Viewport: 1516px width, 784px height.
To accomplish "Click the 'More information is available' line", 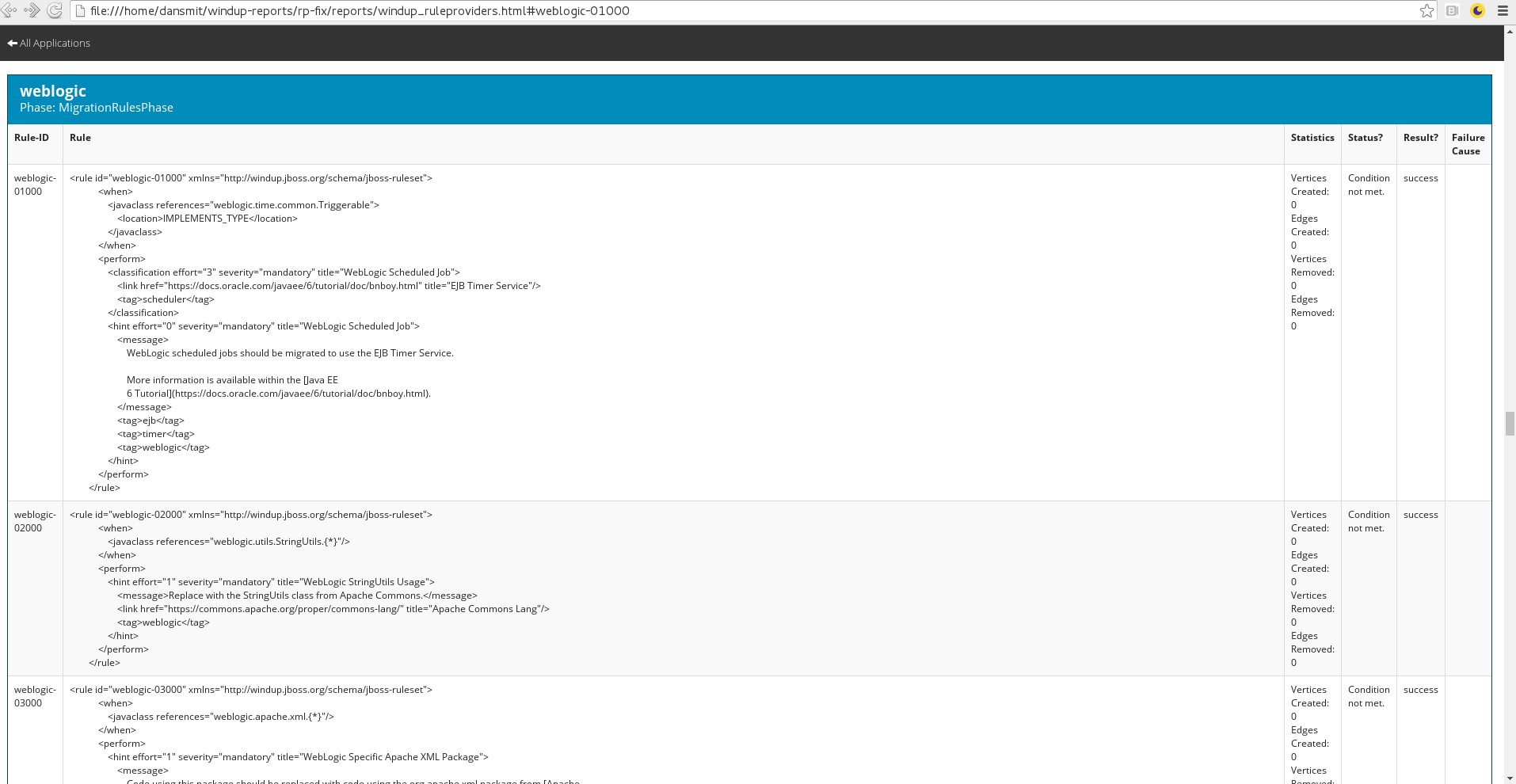I will (232, 380).
